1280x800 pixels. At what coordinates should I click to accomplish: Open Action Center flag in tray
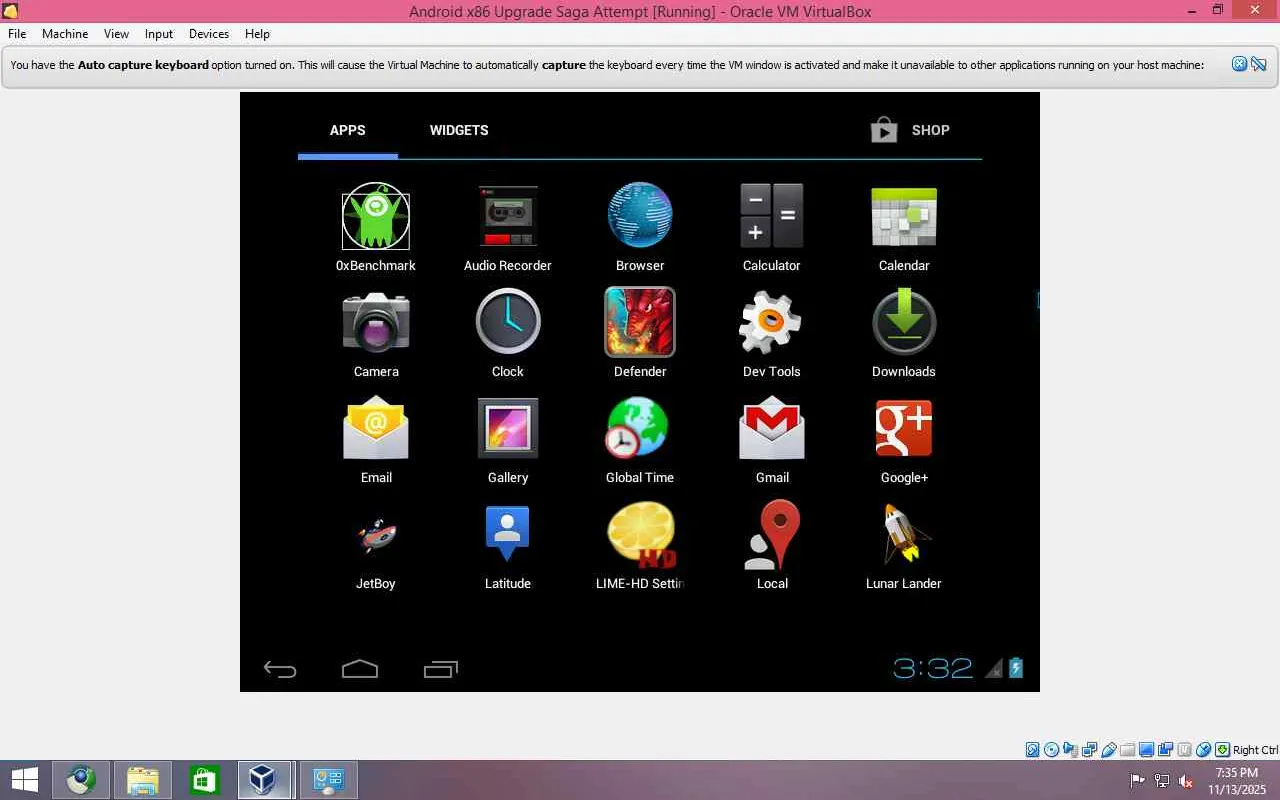coord(1138,781)
